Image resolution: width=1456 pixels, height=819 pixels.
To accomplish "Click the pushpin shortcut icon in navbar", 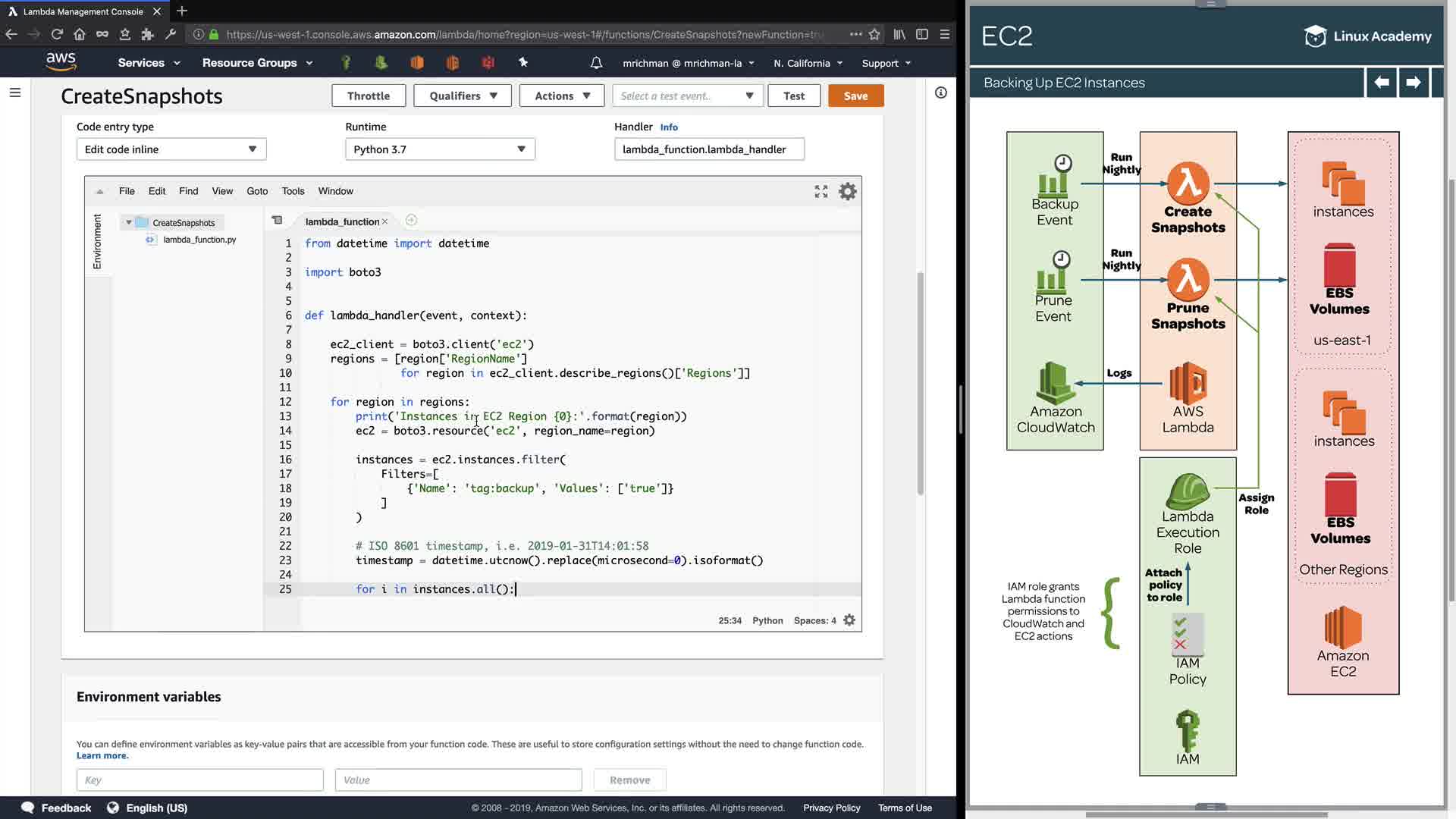I will [x=523, y=63].
